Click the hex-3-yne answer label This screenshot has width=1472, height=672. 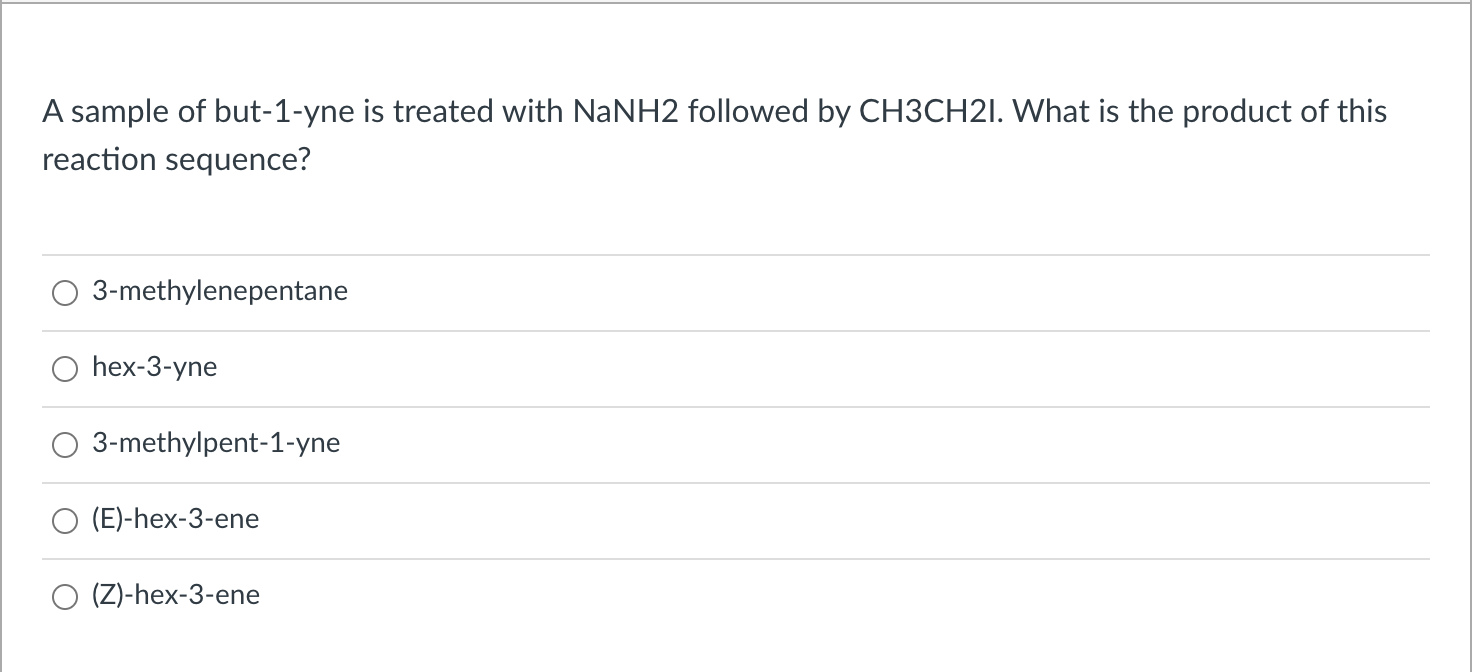pos(154,368)
